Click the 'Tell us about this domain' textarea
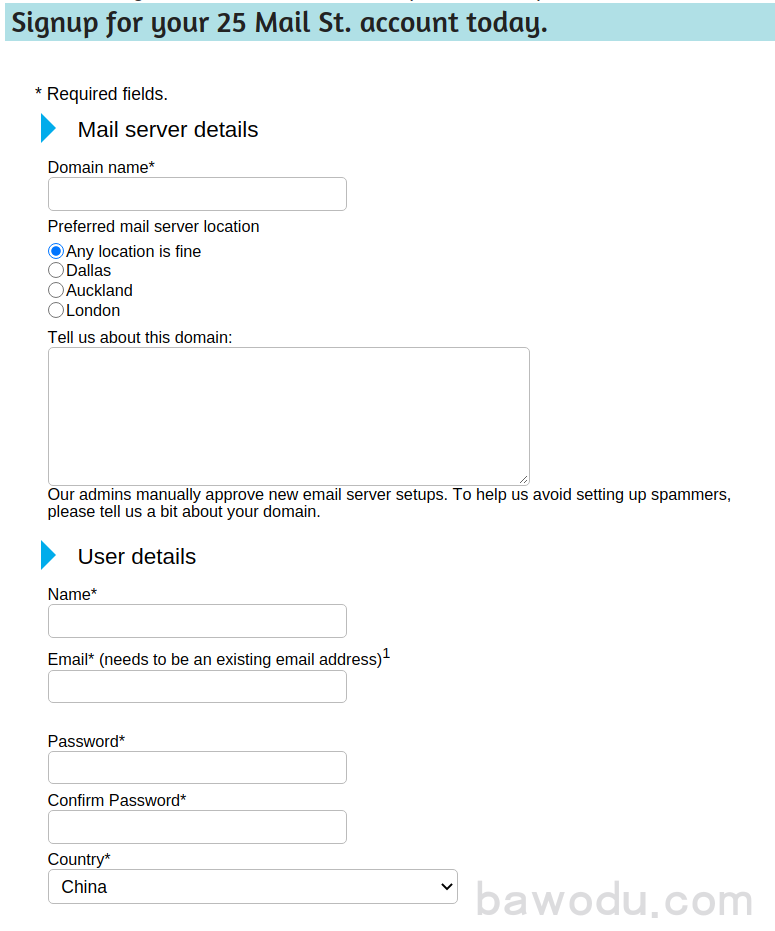This screenshot has height=931, width=775. [288, 415]
